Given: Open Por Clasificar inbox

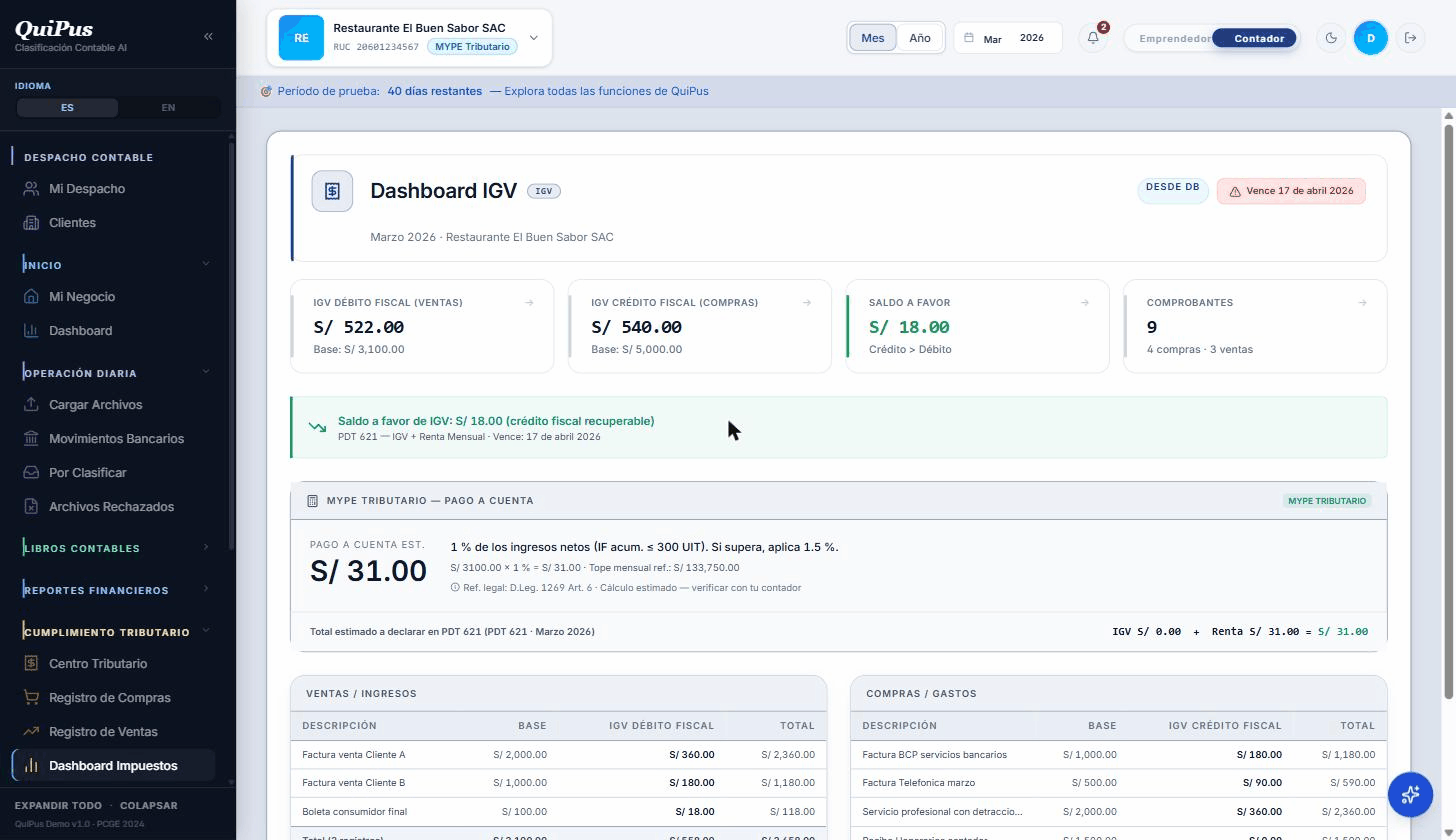Looking at the screenshot, I should click(x=112, y=473).
